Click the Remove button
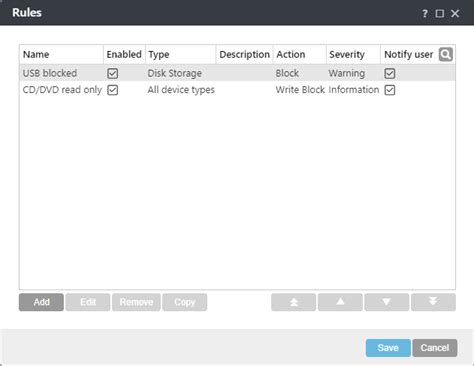Image resolution: width=474 pixels, height=366 pixels. click(136, 302)
